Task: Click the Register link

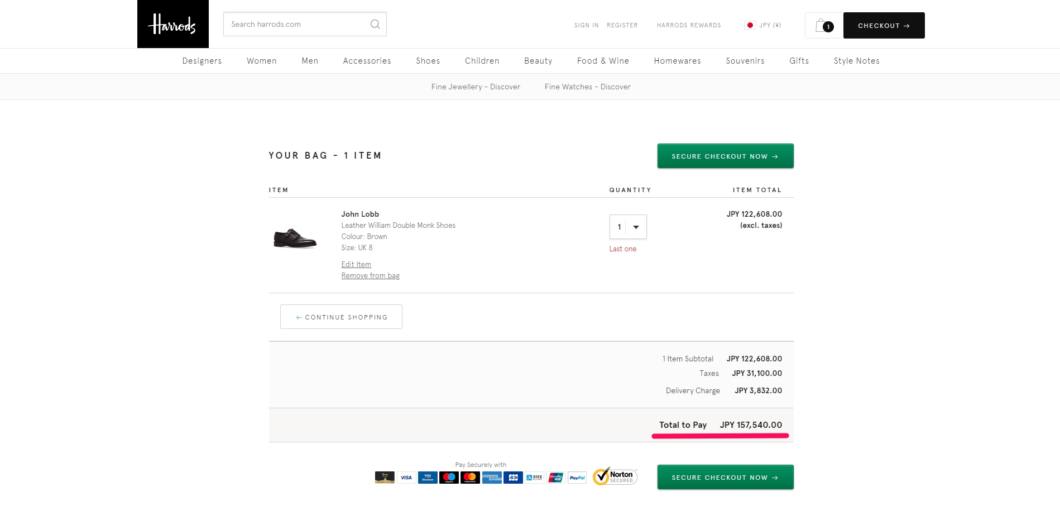Action: click(622, 25)
